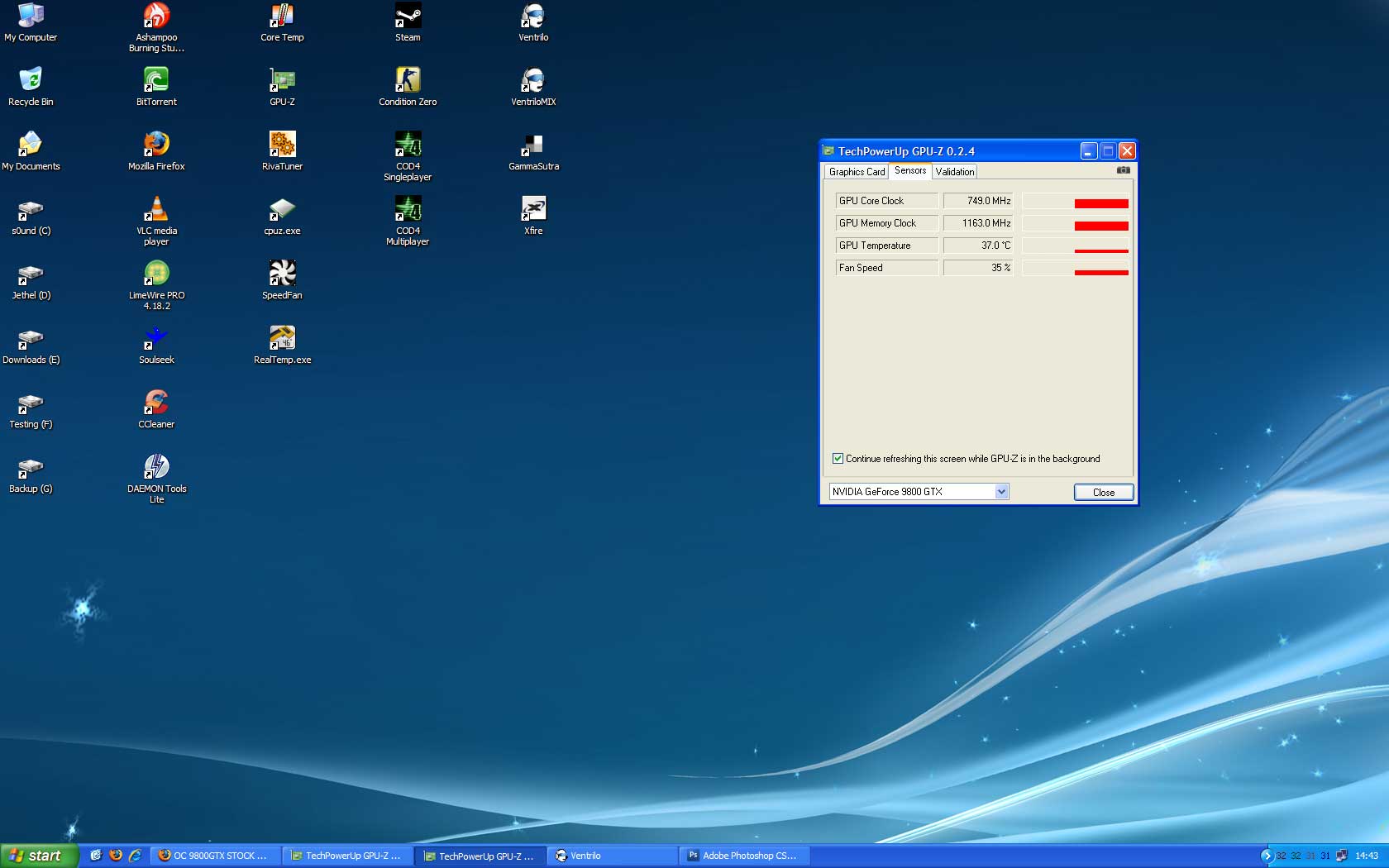Select the RivaTuner desktop icon

(282, 151)
